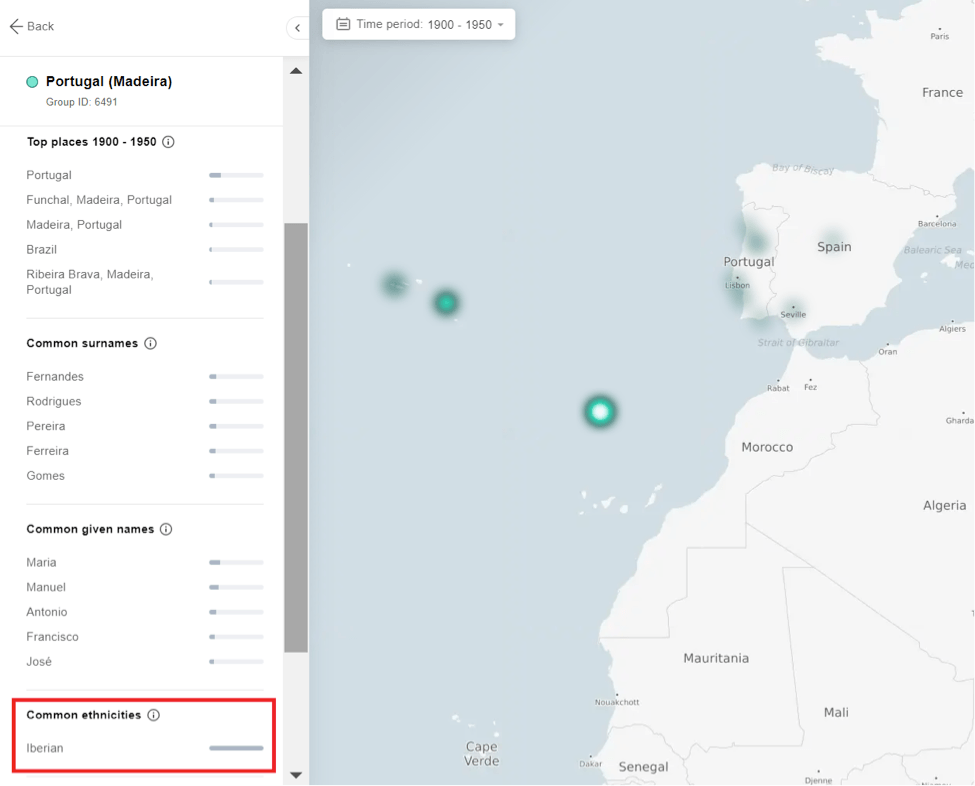
Task: Click the Algeria label on the map
Action: point(945,506)
